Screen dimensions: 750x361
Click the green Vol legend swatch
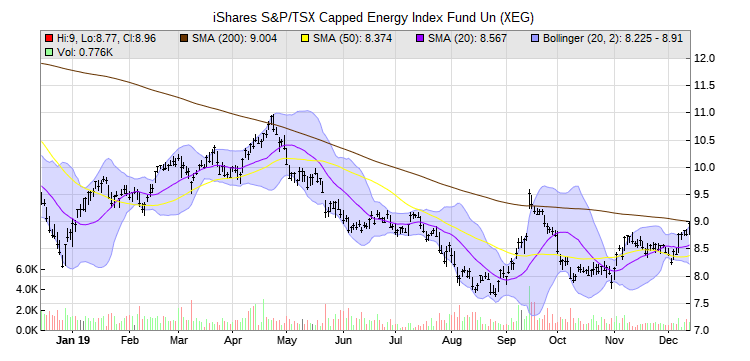(48, 52)
